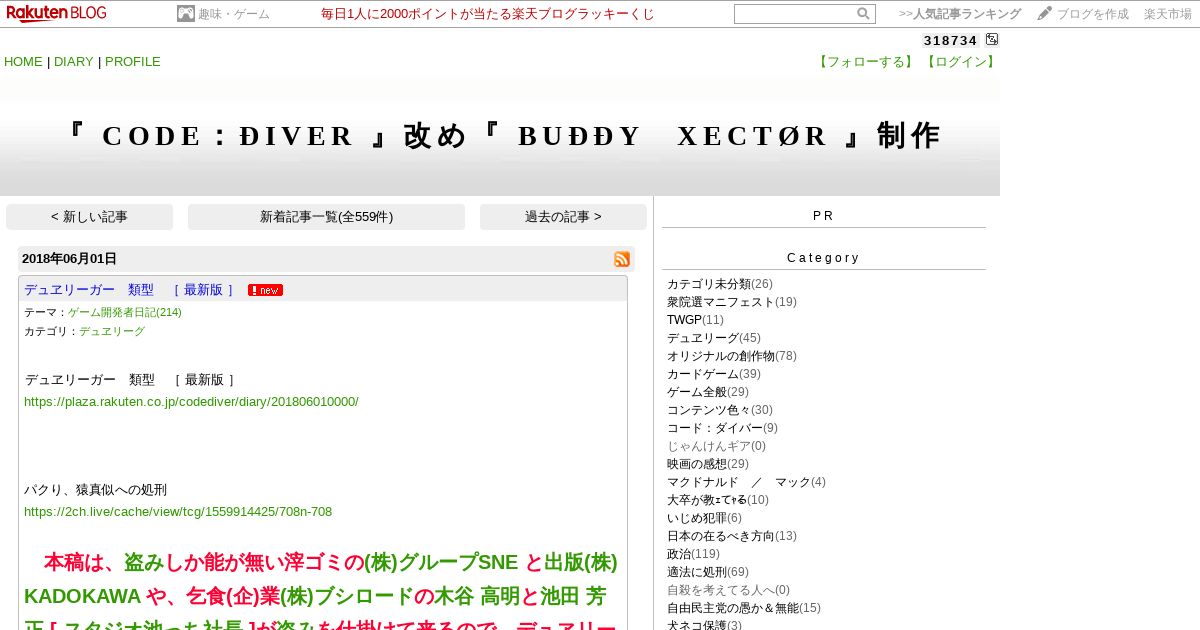Viewport: 1200px width, 630px height.
Task: Open theme ゲーム開発者日記(214) link
Action: (x=125, y=312)
